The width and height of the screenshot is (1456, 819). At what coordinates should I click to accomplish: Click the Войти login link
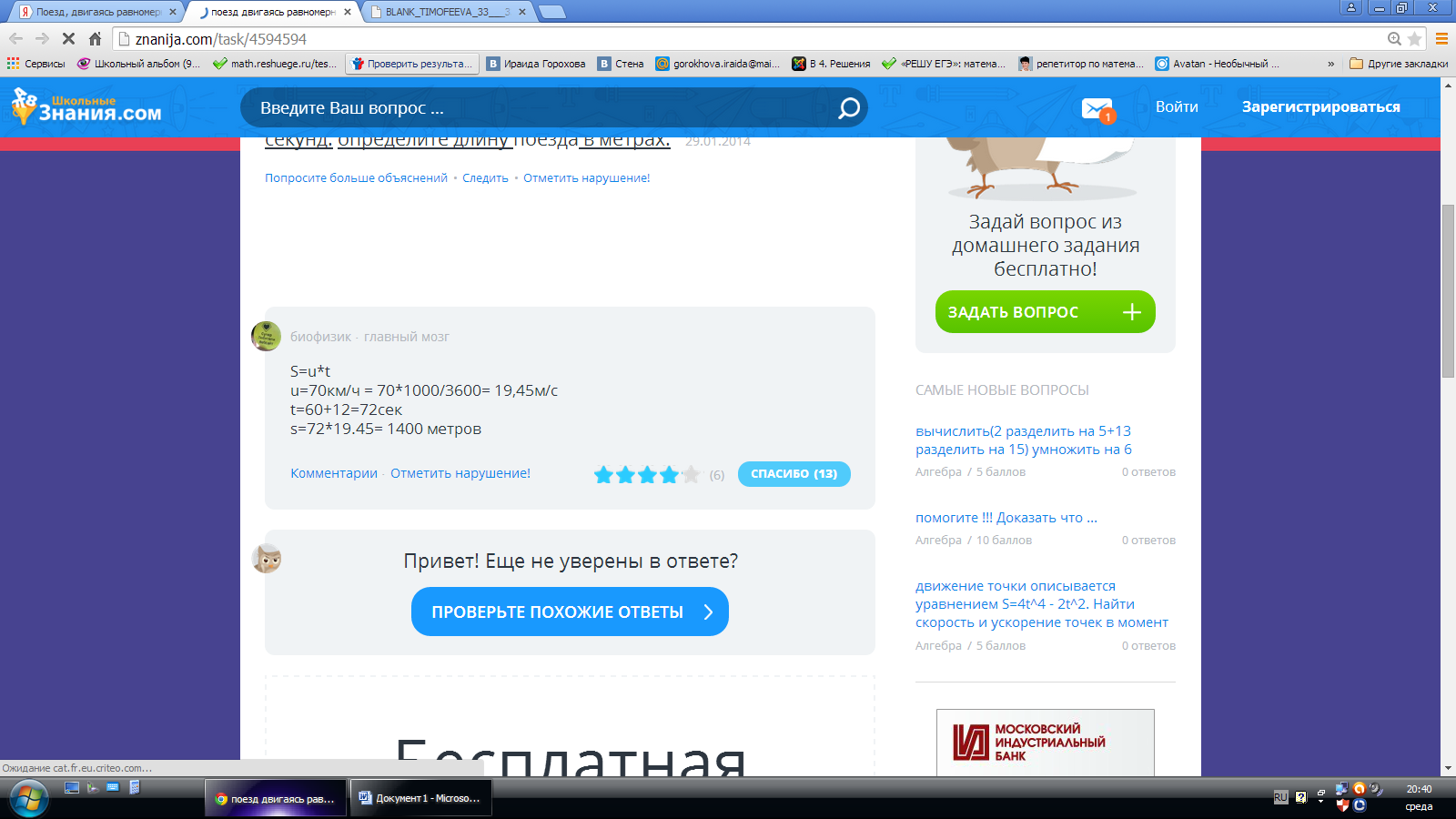(x=1177, y=106)
